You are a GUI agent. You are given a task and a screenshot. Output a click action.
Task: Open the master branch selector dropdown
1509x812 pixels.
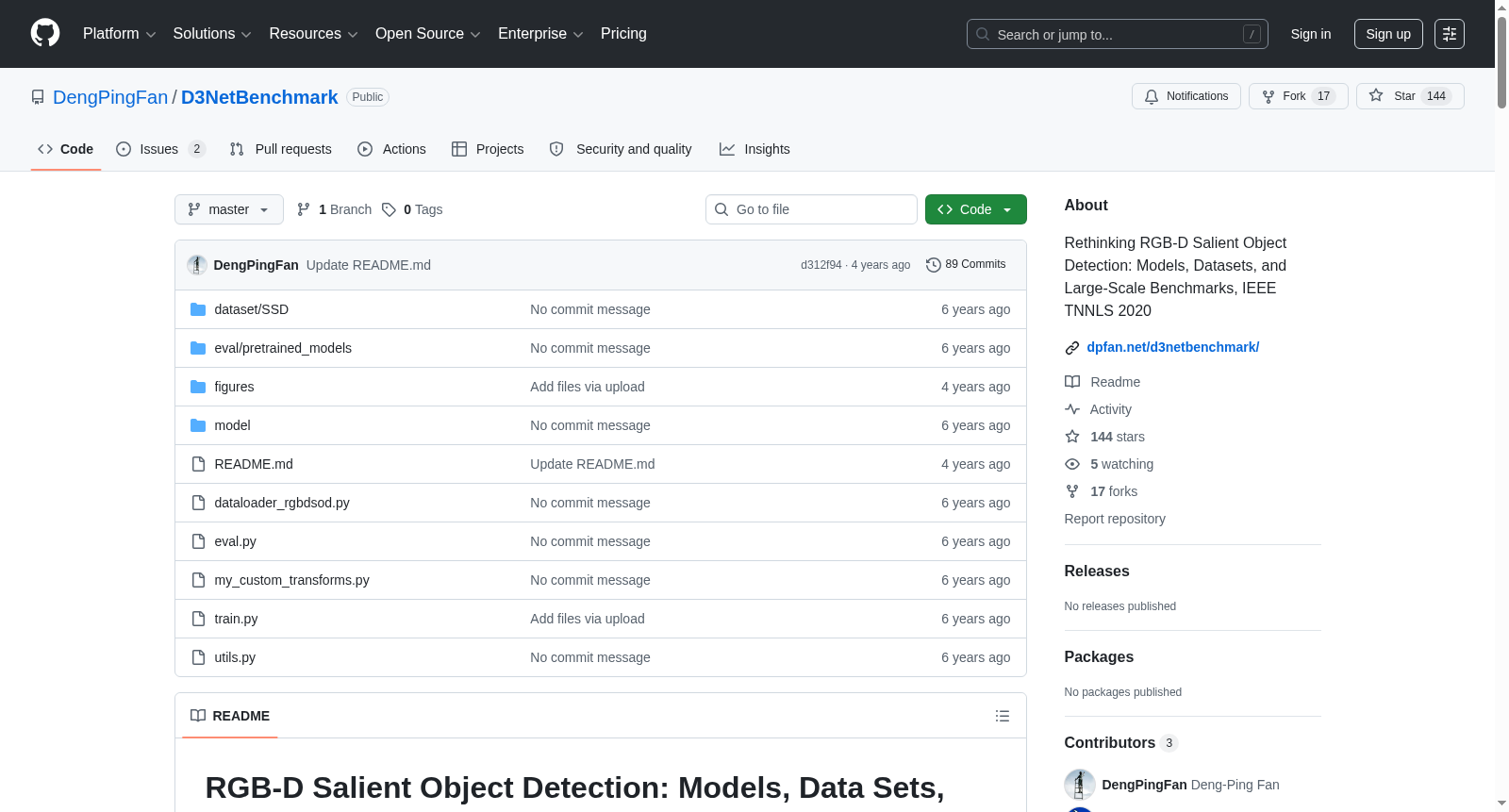(229, 209)
